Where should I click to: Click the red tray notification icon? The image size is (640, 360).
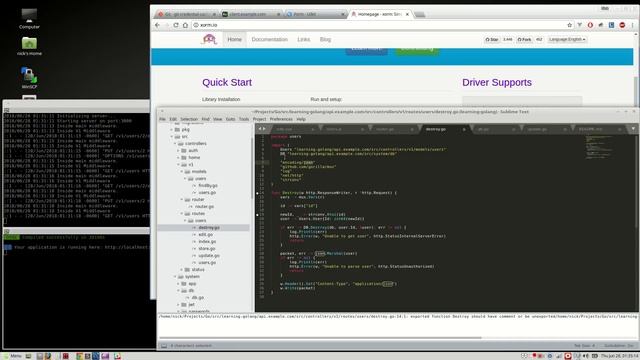click(x=568, y=356)
